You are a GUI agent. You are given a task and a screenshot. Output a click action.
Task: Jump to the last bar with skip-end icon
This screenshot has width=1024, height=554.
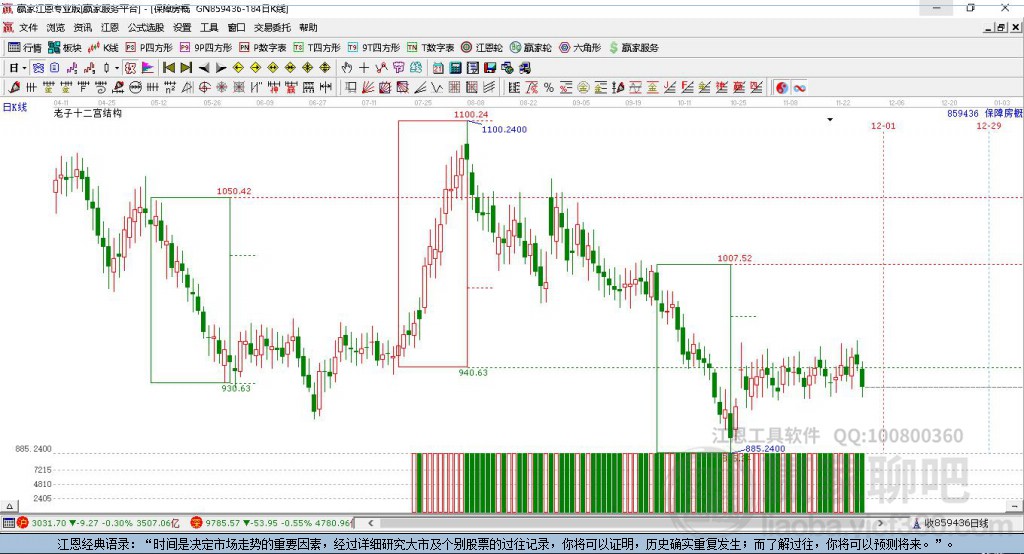pyautogui.click(x=186, y=68)
